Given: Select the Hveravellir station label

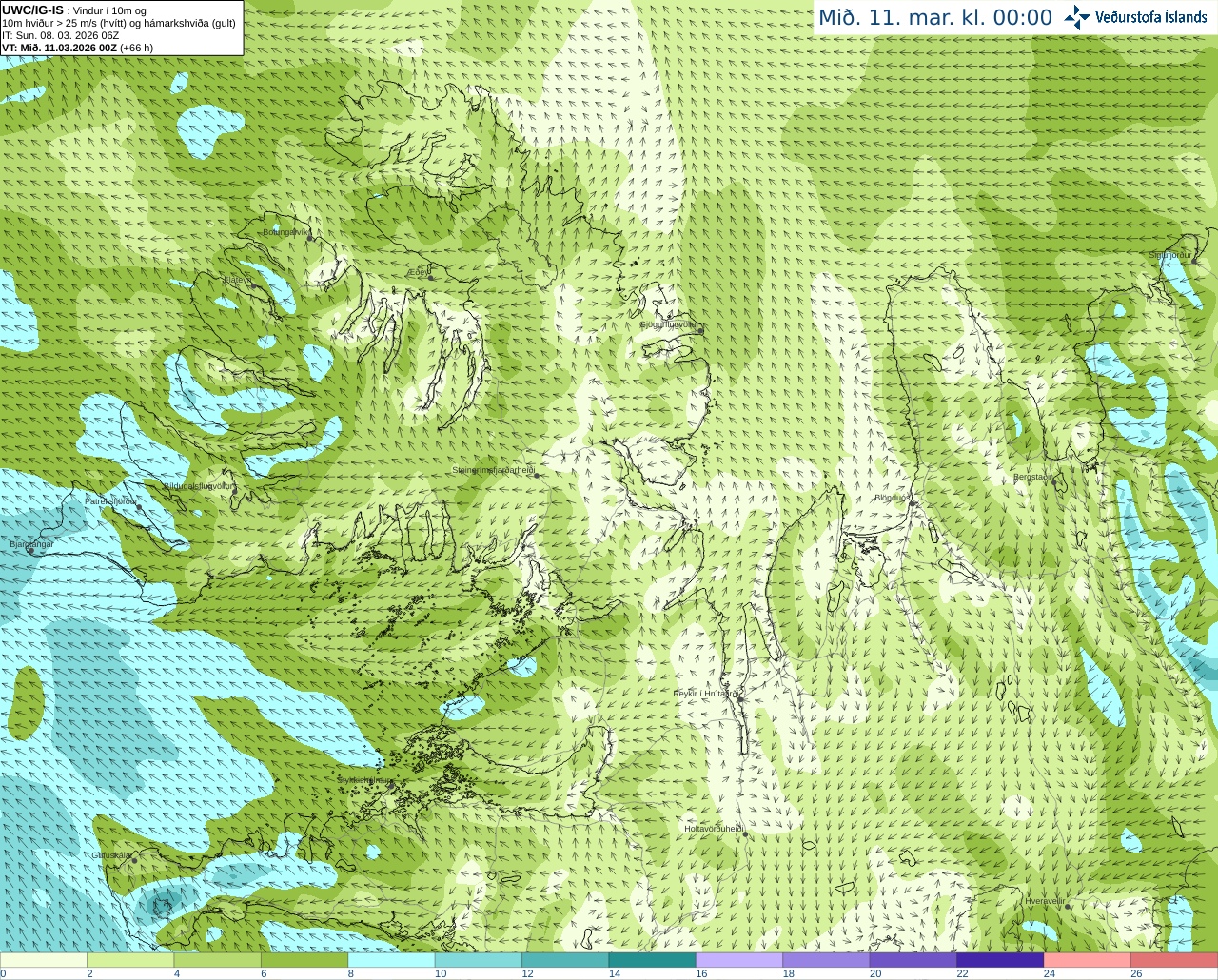Looking at the screenshot, I should (1045, 901).
